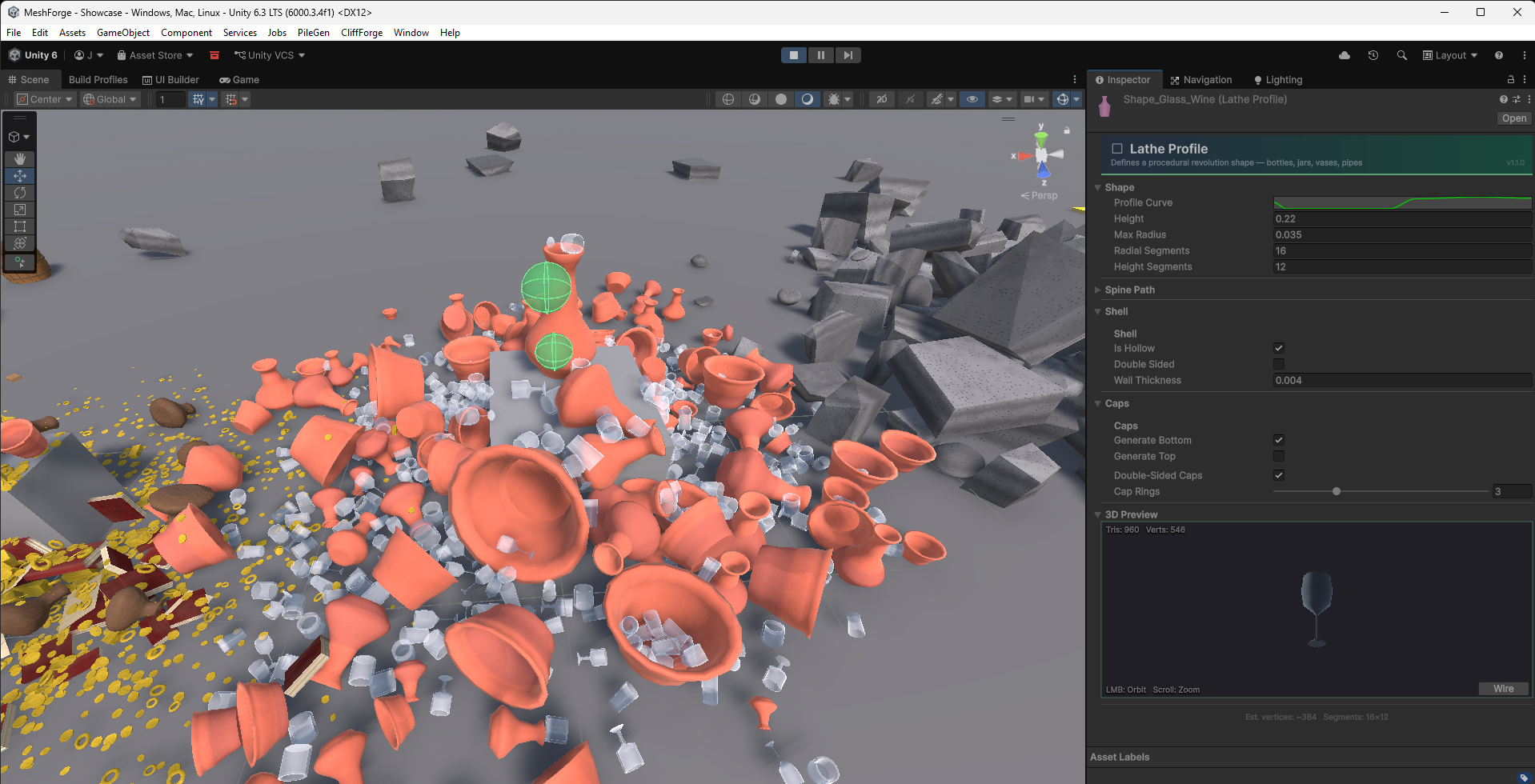
Task: Select the Rect Transform tool
Action: pos(19,226)
